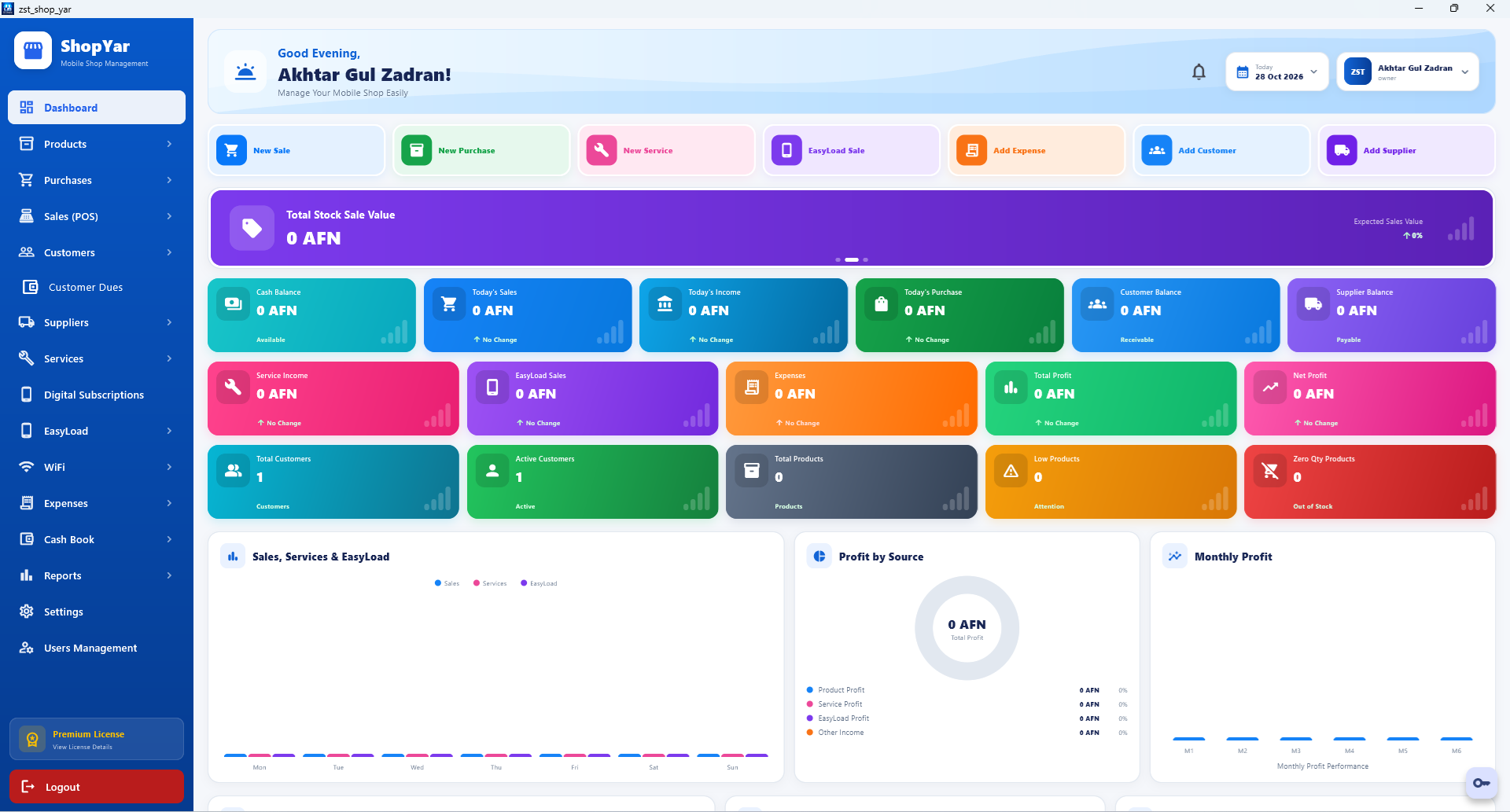1510x812 pixels.
Task: Click the New Sale cart icon
Action: pyautogui.click(x=231, y=150)
